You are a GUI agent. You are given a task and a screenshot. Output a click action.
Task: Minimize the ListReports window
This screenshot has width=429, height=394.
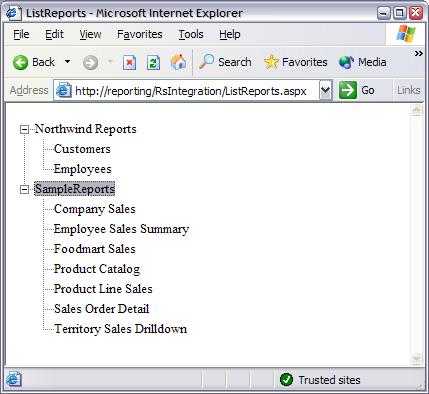pyautogui.click(x=384, y=13)
